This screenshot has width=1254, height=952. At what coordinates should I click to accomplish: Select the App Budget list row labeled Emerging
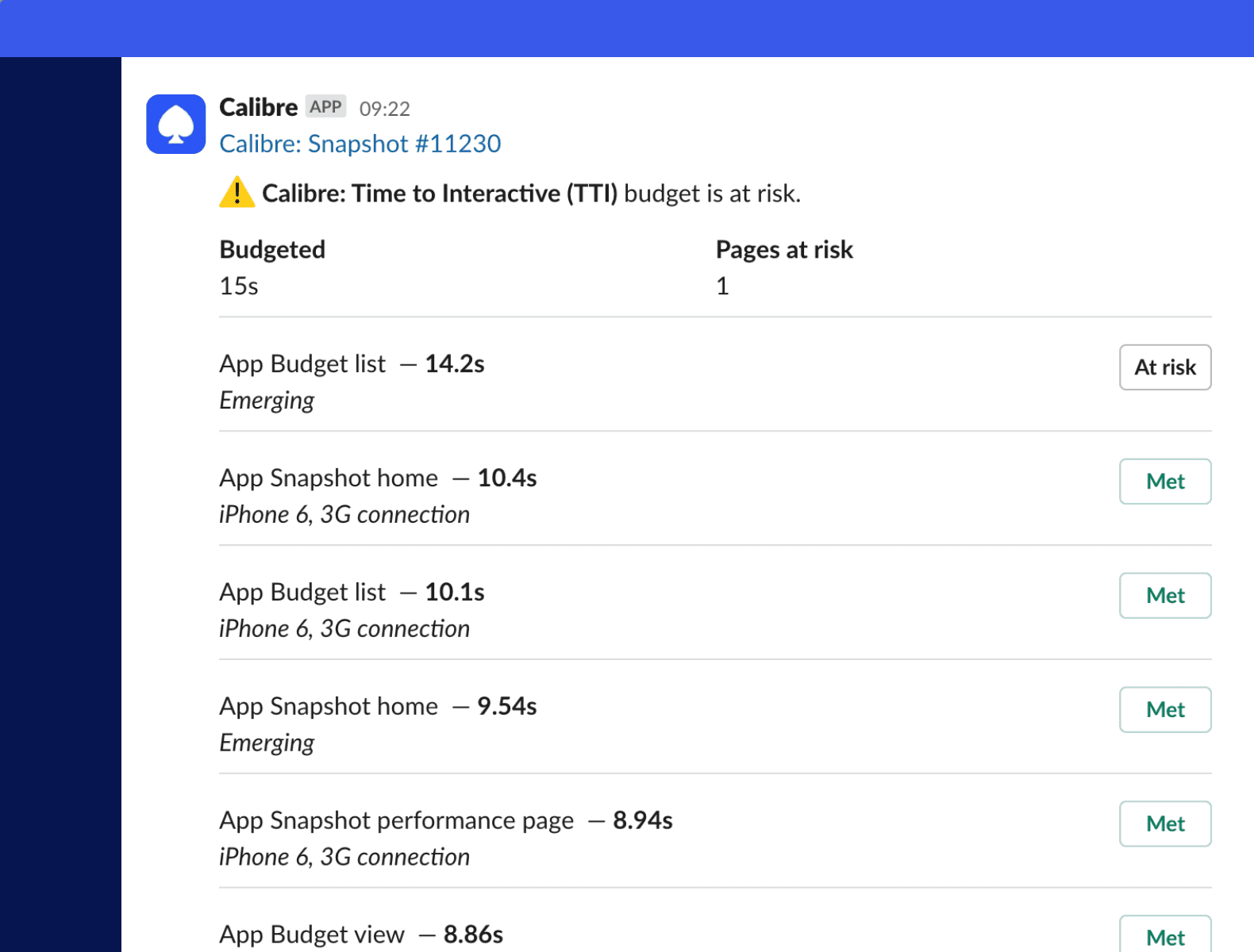coord(266,400)
